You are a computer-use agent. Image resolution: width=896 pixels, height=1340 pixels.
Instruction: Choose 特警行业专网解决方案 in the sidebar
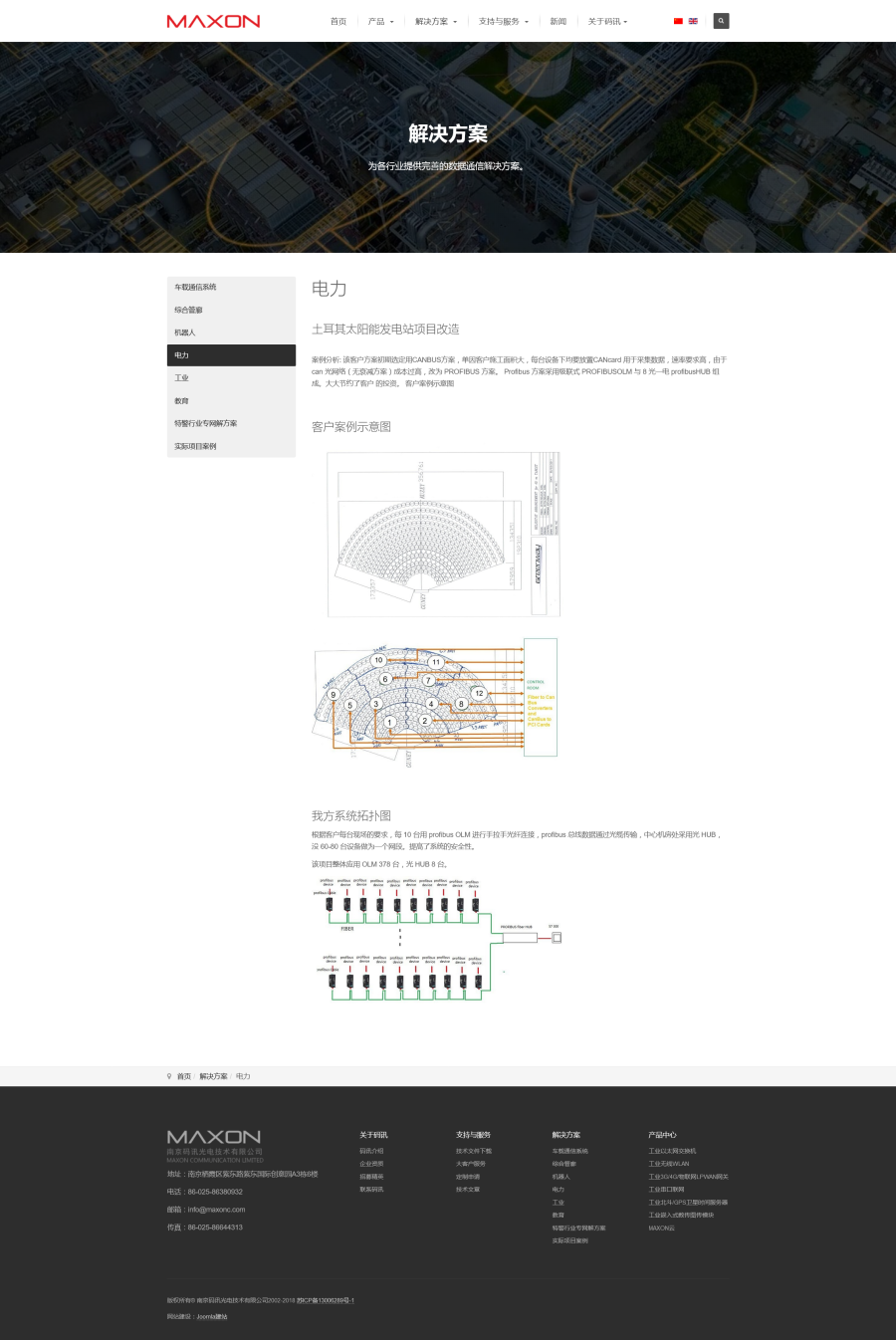click(206, 423)
